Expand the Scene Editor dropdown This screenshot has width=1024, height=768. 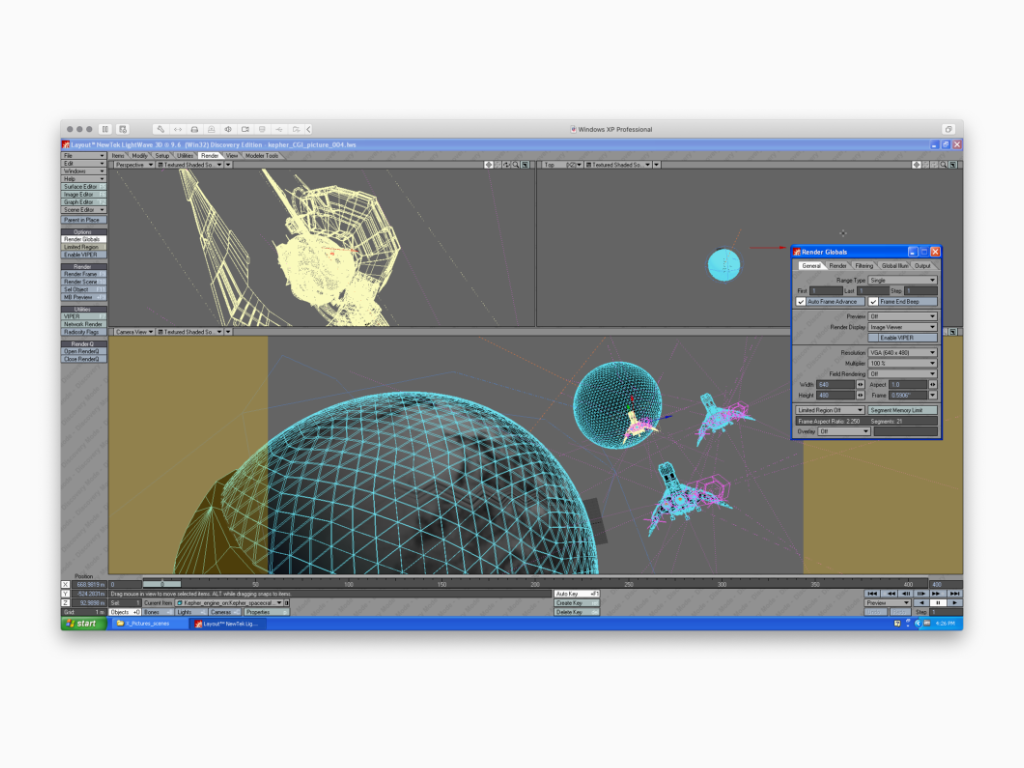[x=84, y=210]
